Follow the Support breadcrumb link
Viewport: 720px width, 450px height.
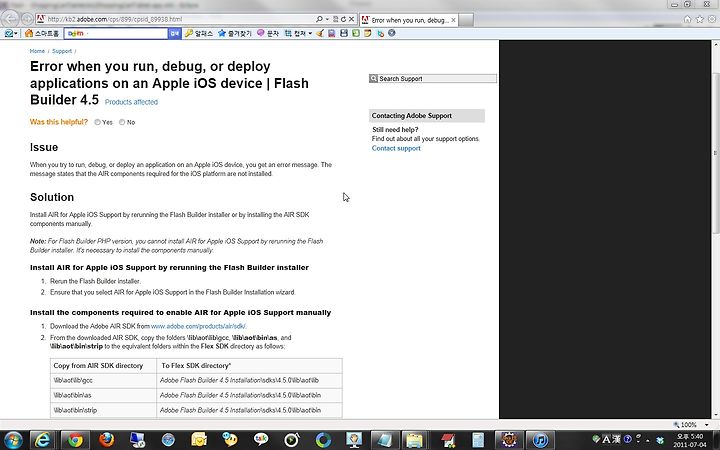coord(62,51)
